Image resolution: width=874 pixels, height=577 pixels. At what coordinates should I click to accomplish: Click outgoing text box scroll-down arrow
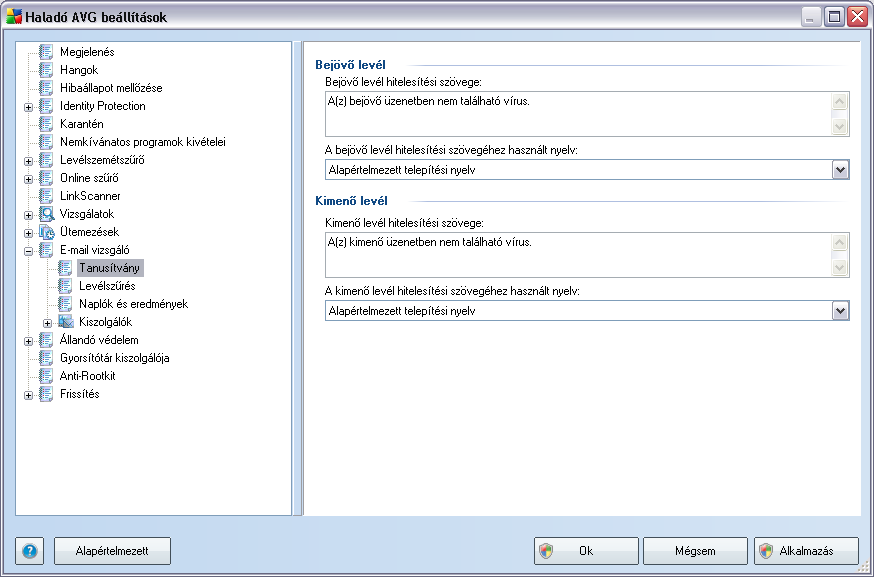point(839,268)
